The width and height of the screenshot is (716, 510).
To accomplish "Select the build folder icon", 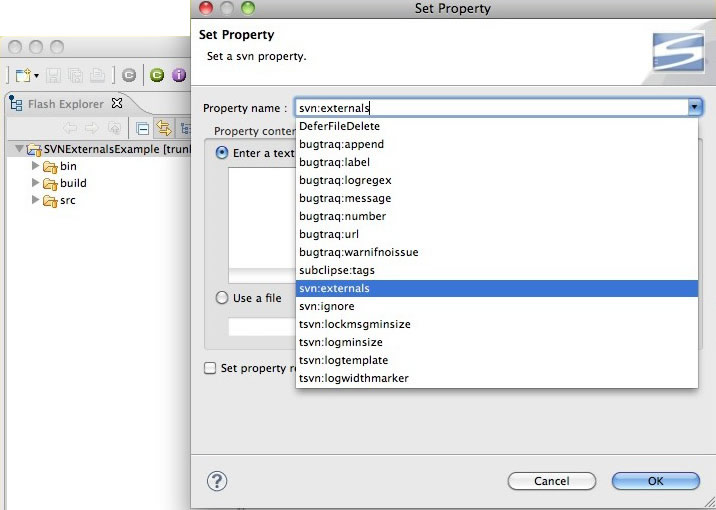I will (x=50, y=184).
